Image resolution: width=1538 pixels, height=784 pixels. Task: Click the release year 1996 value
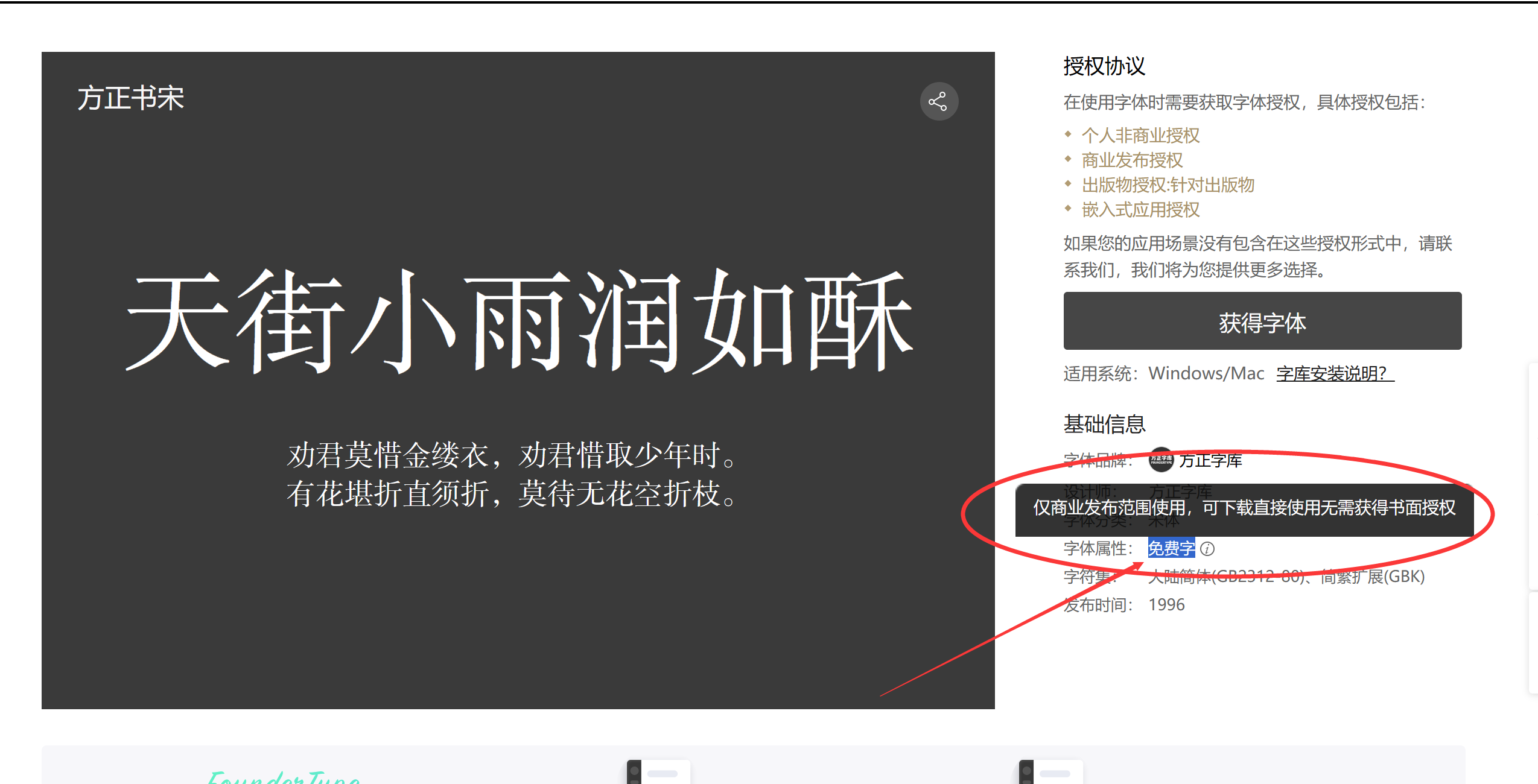pos(1166,604)
